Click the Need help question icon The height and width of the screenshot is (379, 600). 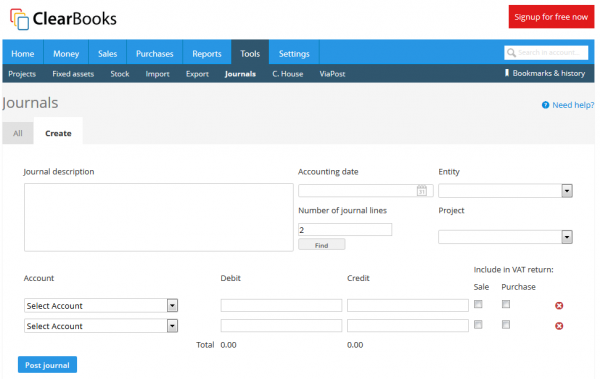tap(545, 105)
